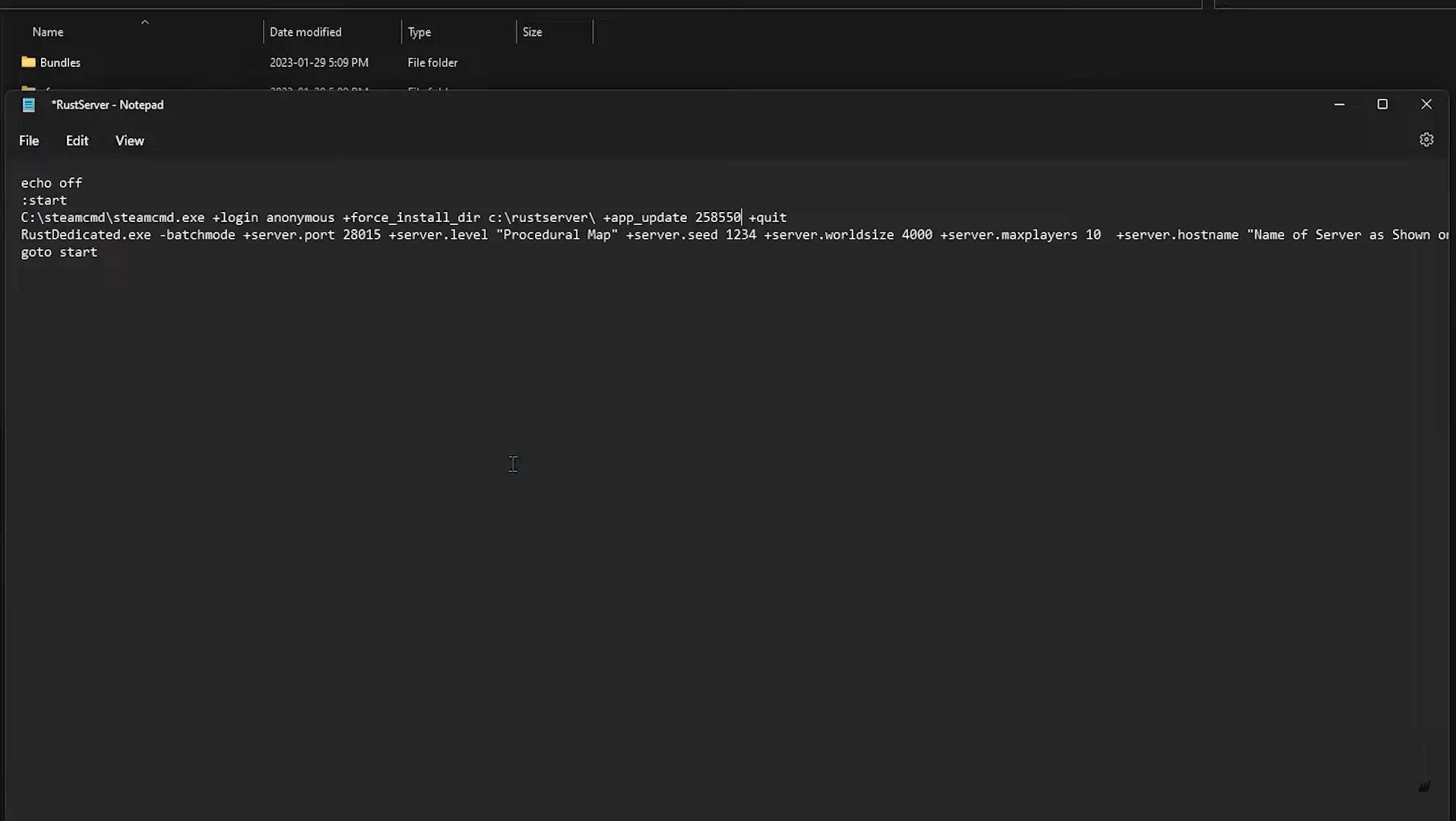Click '+quit' at end of steamcmd line
Screen dimensions: 1456x821
768,217
